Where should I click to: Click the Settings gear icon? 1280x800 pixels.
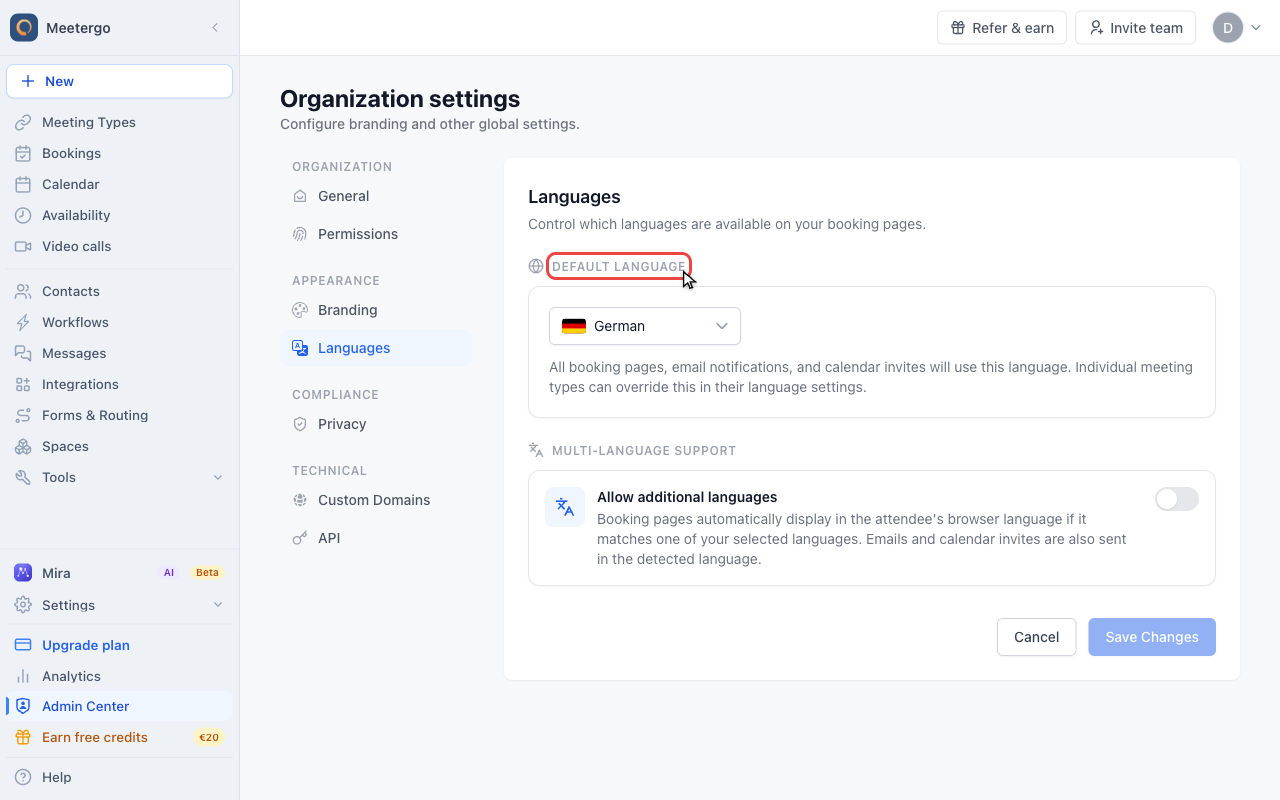pyautogui.click(x=23, y=605)
